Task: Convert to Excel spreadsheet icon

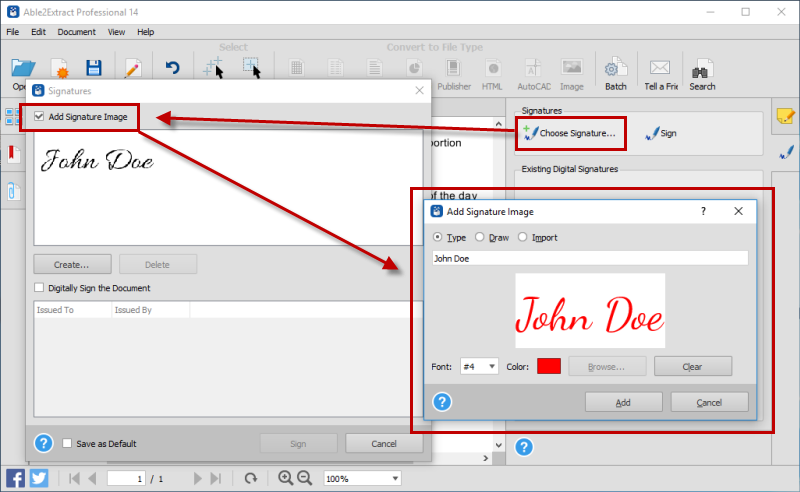Action: point(296,68)
